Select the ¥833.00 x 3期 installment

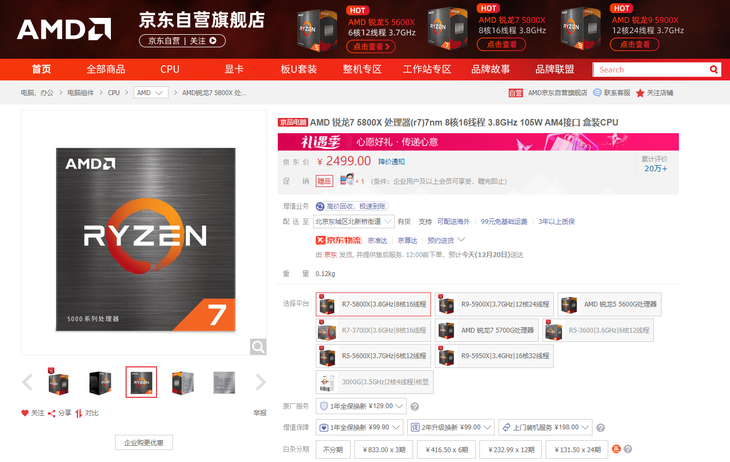click(x=385, y=449)
